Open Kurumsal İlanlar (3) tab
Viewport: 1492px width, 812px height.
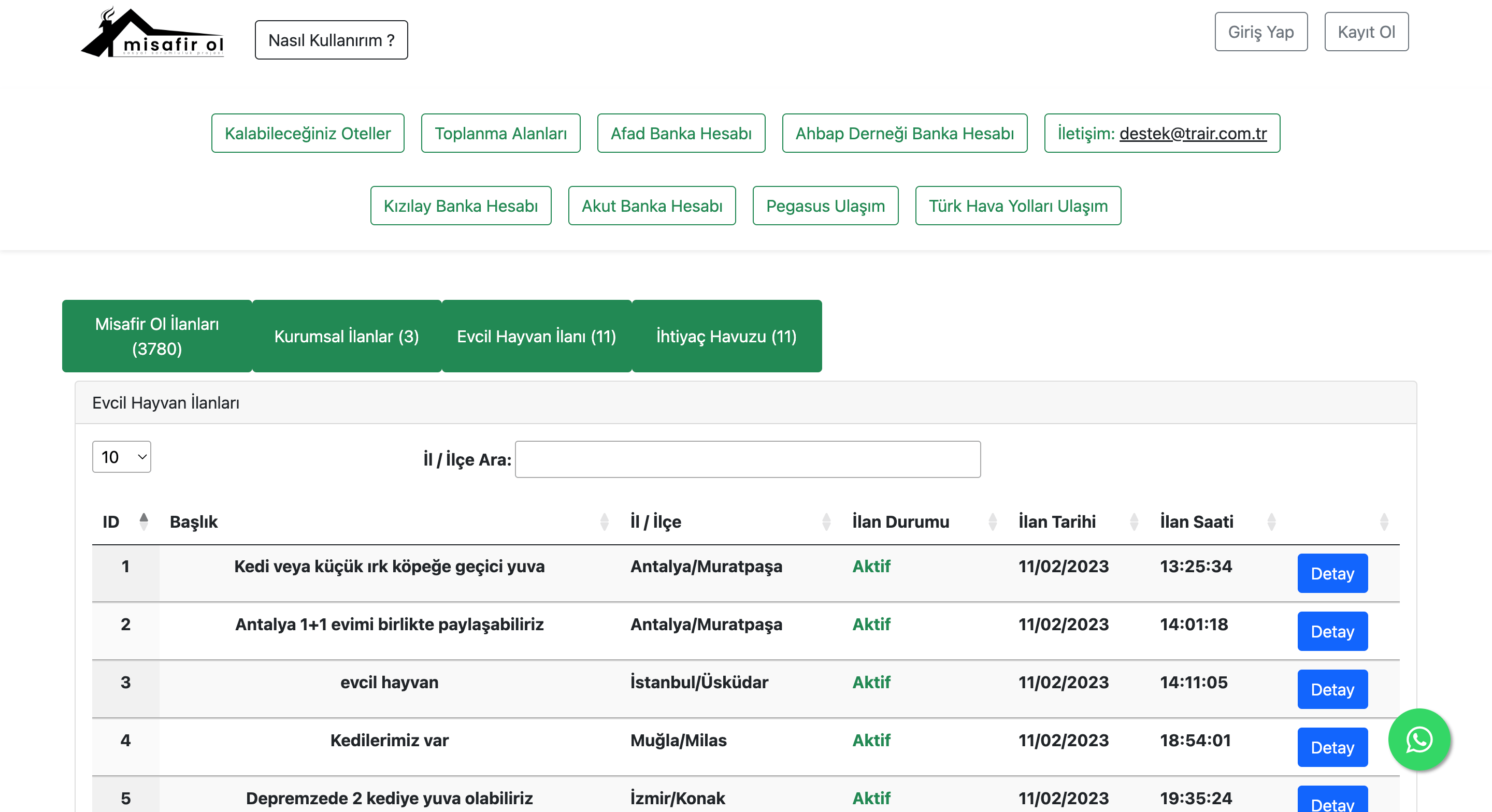pos(347,336)
